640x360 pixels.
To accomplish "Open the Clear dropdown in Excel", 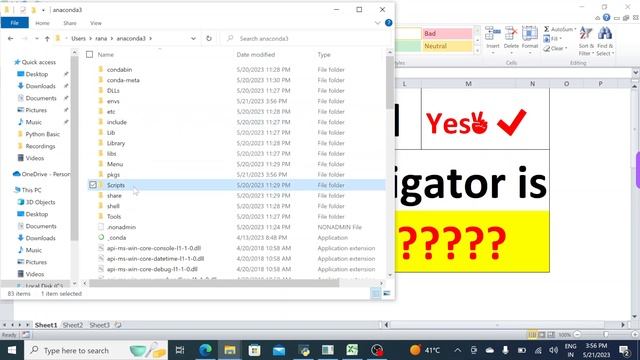I will 555,48.
